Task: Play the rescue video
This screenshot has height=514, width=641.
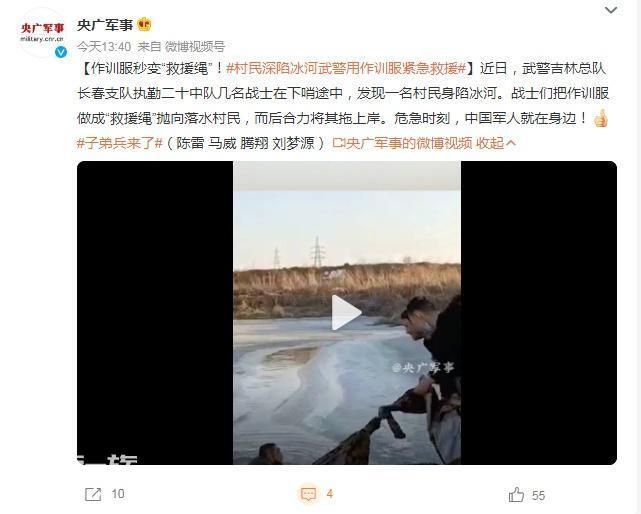Action: (346, 312)
